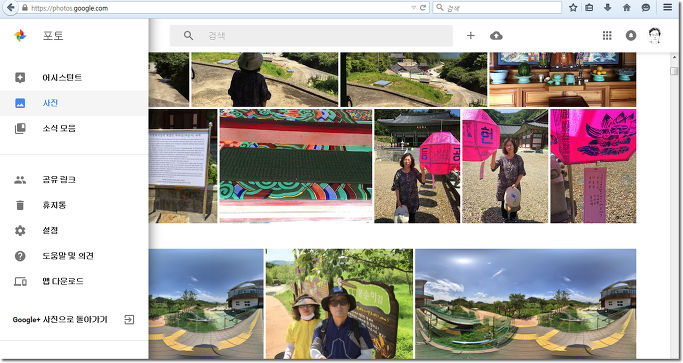Click the cloud upload icon
The image size is (683, 363).
coord(496,36)
